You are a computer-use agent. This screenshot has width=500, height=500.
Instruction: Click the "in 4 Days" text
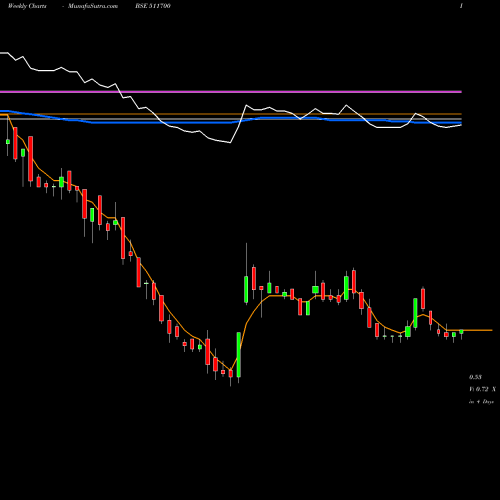coord(481,402)
